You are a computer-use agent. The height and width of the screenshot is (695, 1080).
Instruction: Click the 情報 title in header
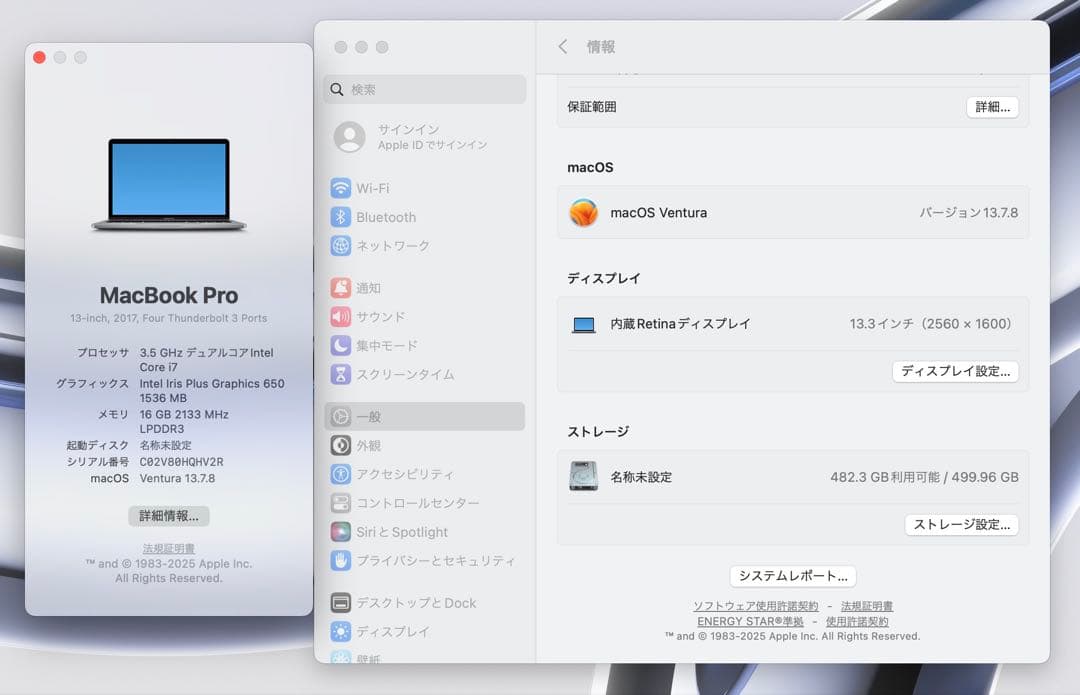point(601,46)
